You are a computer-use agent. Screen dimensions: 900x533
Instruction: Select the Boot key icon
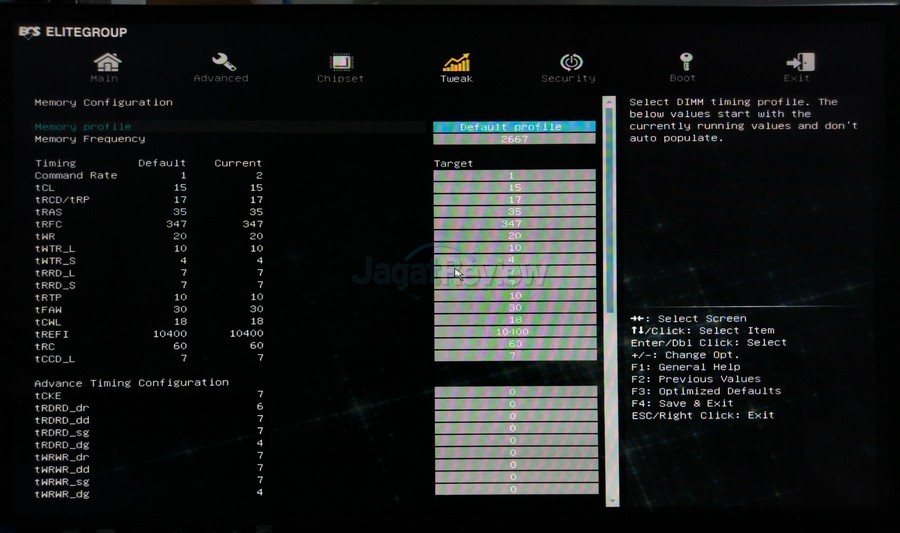tap(683, 64)
